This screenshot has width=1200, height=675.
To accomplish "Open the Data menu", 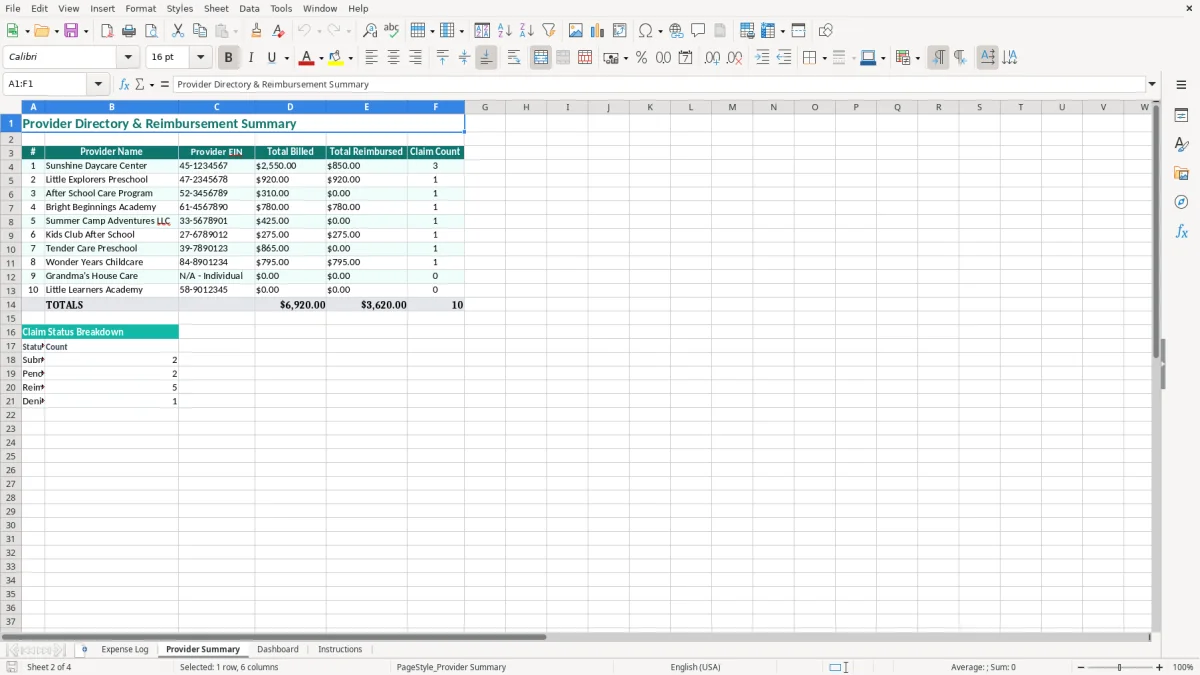I will tap(249, 8).
